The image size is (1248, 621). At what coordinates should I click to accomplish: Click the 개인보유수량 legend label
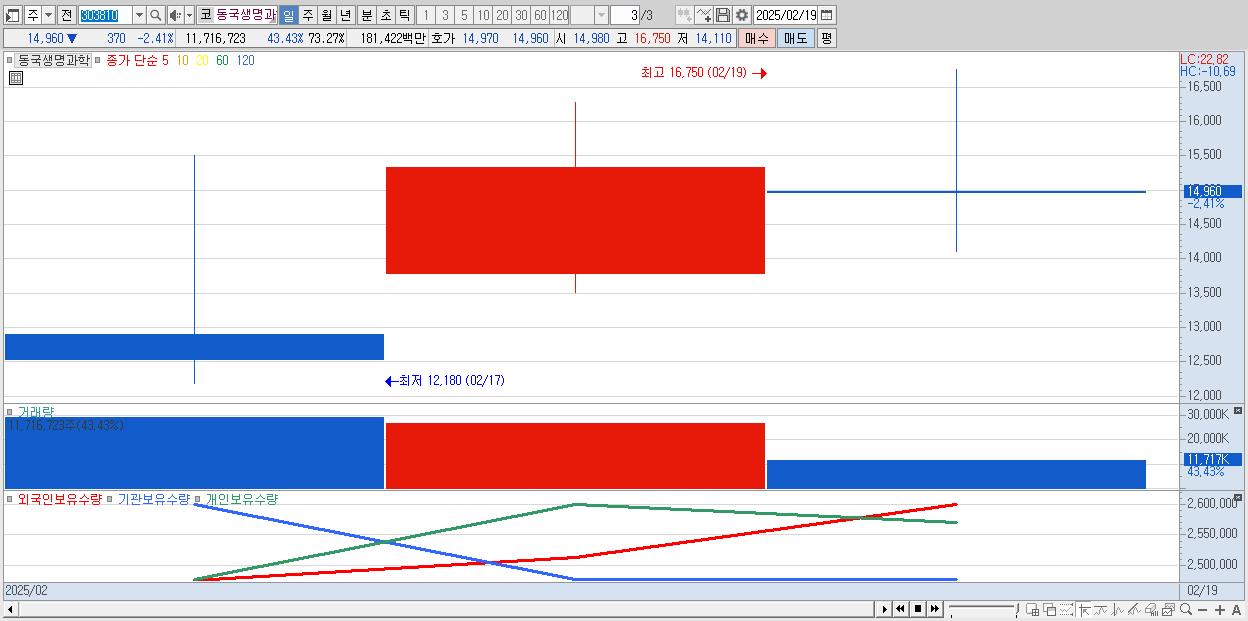click(241, 499)
